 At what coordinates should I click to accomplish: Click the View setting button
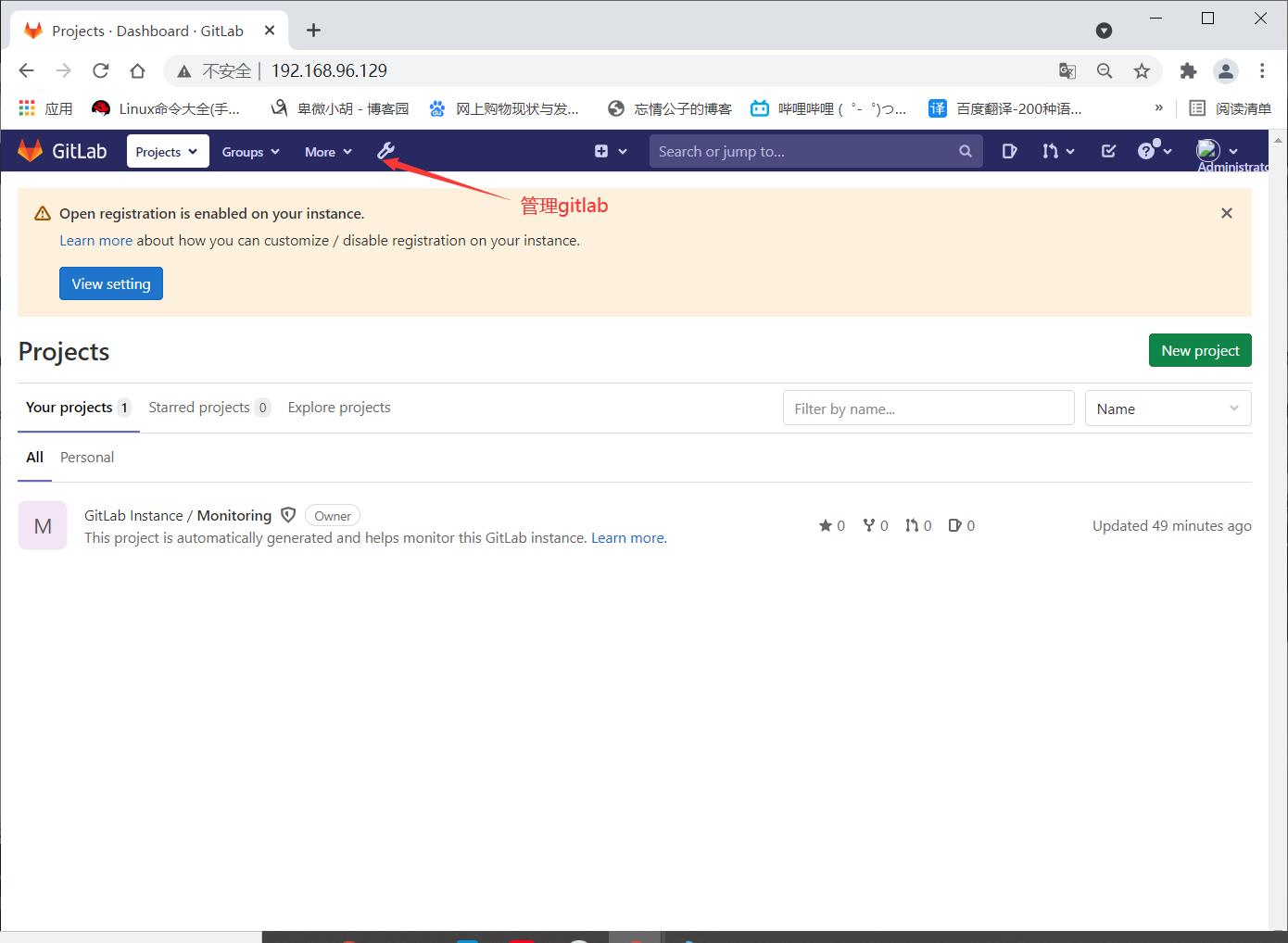click(x=111, y=283)
